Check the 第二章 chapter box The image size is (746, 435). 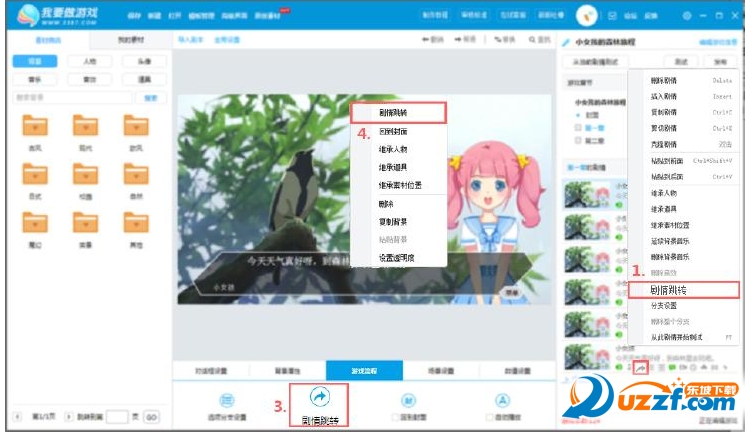coord(578,140)
